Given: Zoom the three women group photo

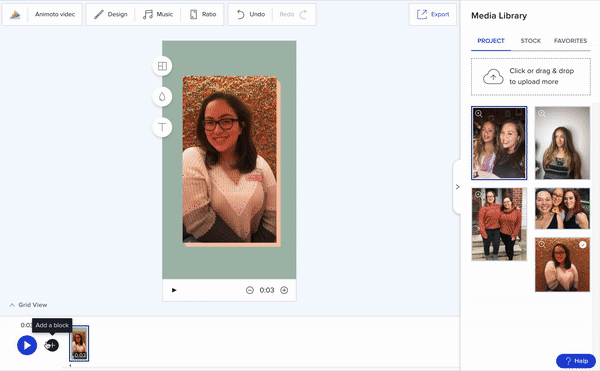Looking at the screenshot, I should (x=541, y=194).
